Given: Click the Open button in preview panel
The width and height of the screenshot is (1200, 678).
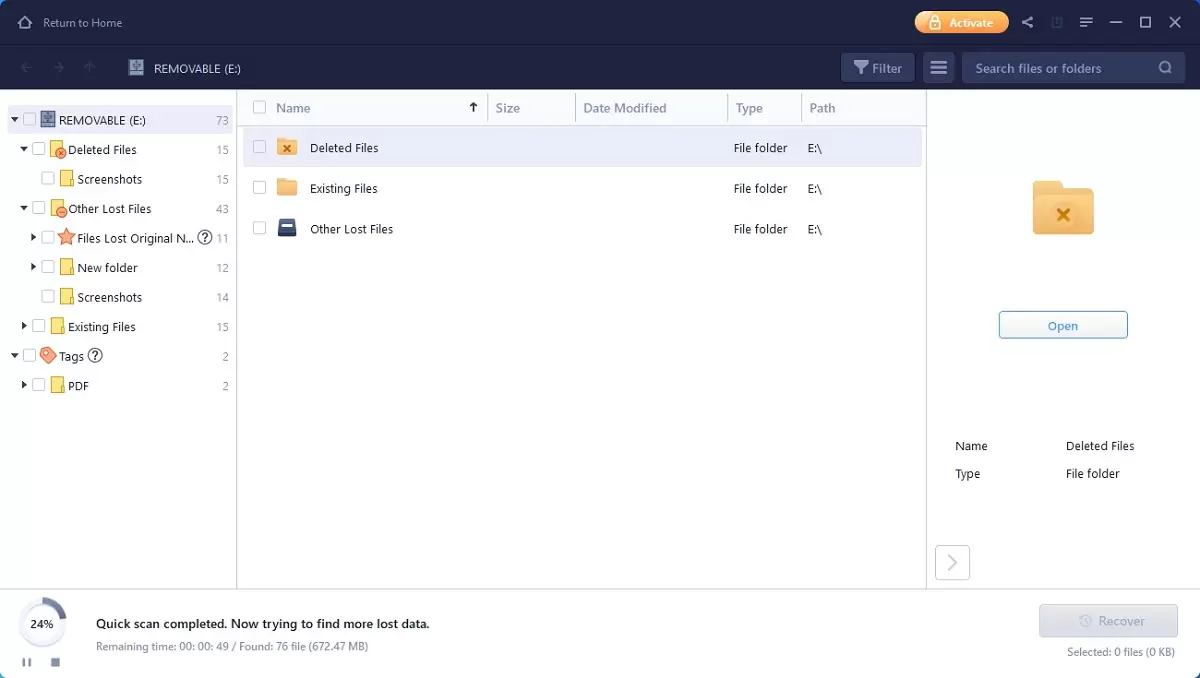Looking at the screenshot, I should point(1062,324).
